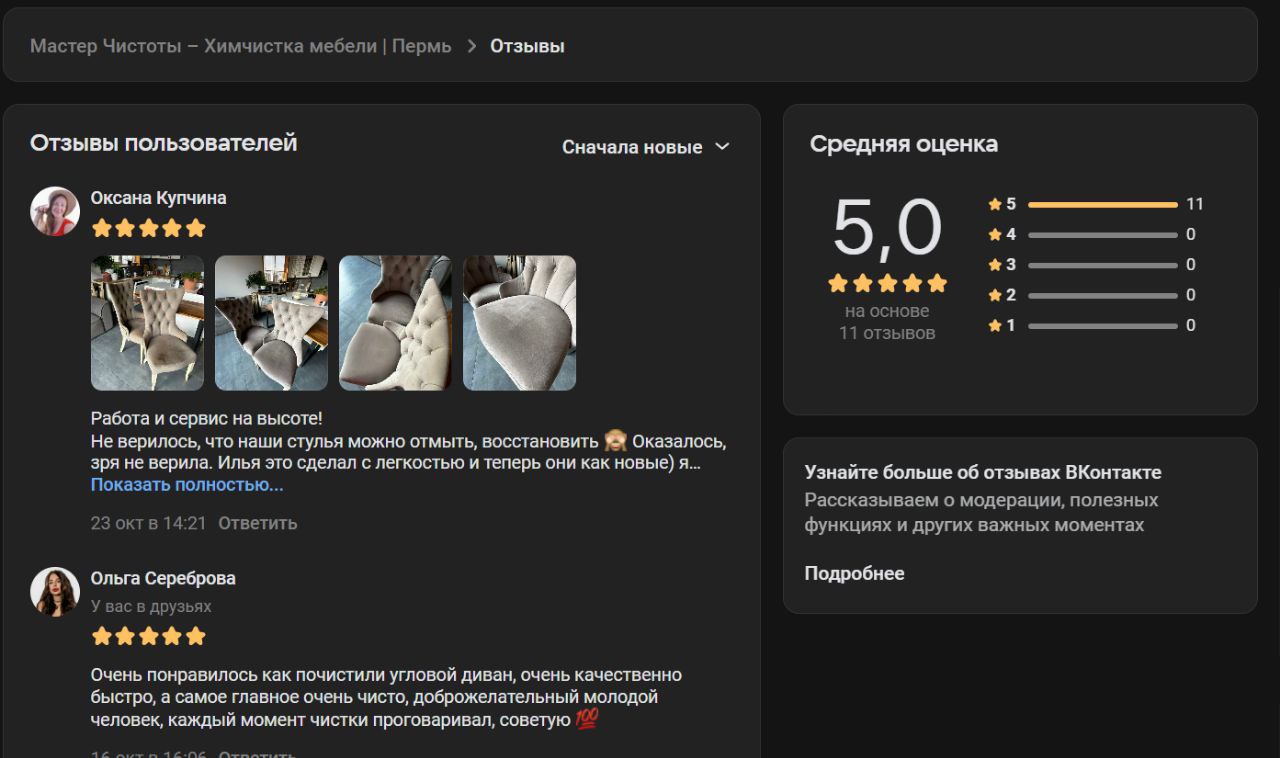The height and width of the screenshot is (758, 1280).
Task: Open Ольга Сереброва's profile avatar
Action: coord(55,592)
